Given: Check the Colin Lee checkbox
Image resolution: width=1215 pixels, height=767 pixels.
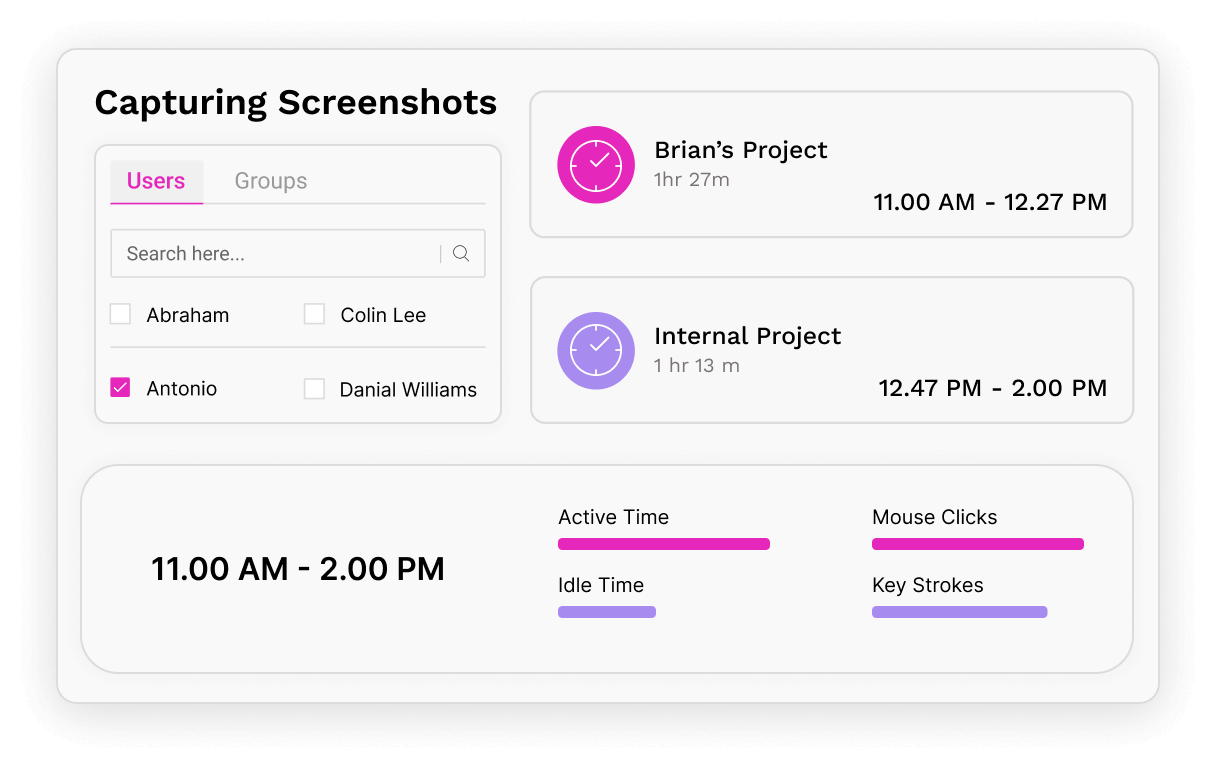Looking at the screenshot, I should 314,313.
